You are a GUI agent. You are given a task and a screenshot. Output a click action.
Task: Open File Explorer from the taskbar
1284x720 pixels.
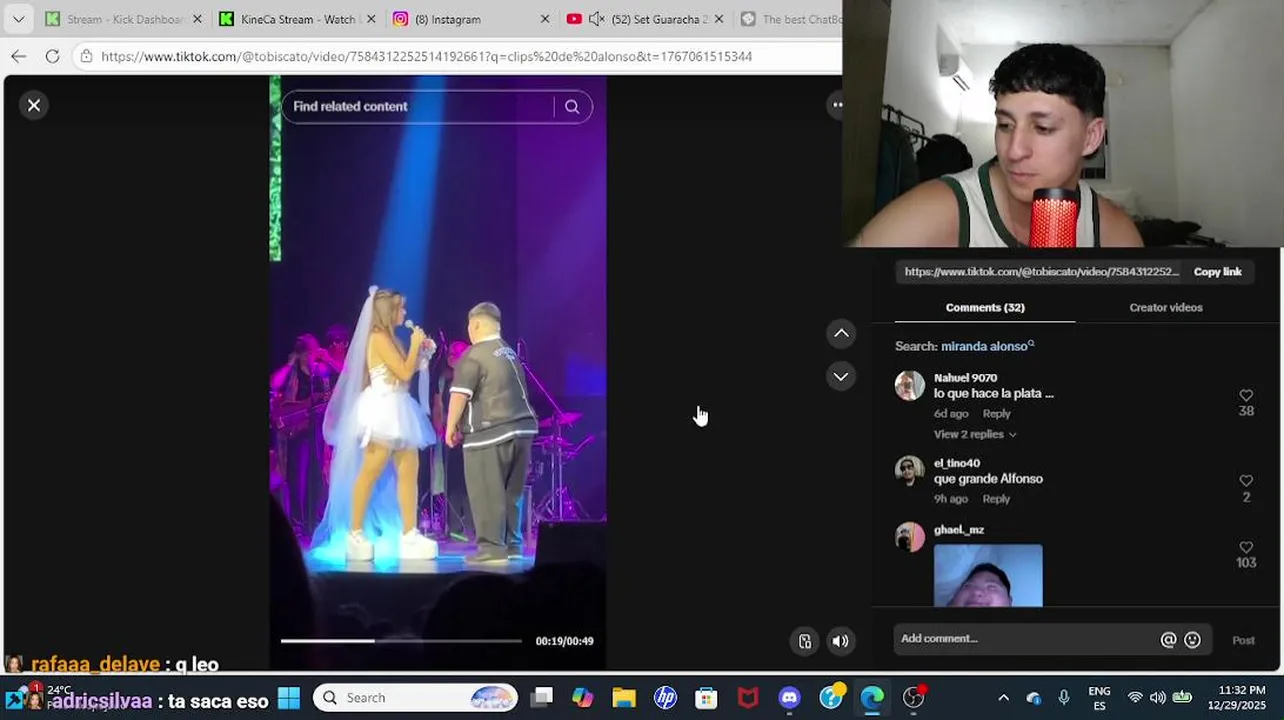pyautogui.click(x=624, y=698)
